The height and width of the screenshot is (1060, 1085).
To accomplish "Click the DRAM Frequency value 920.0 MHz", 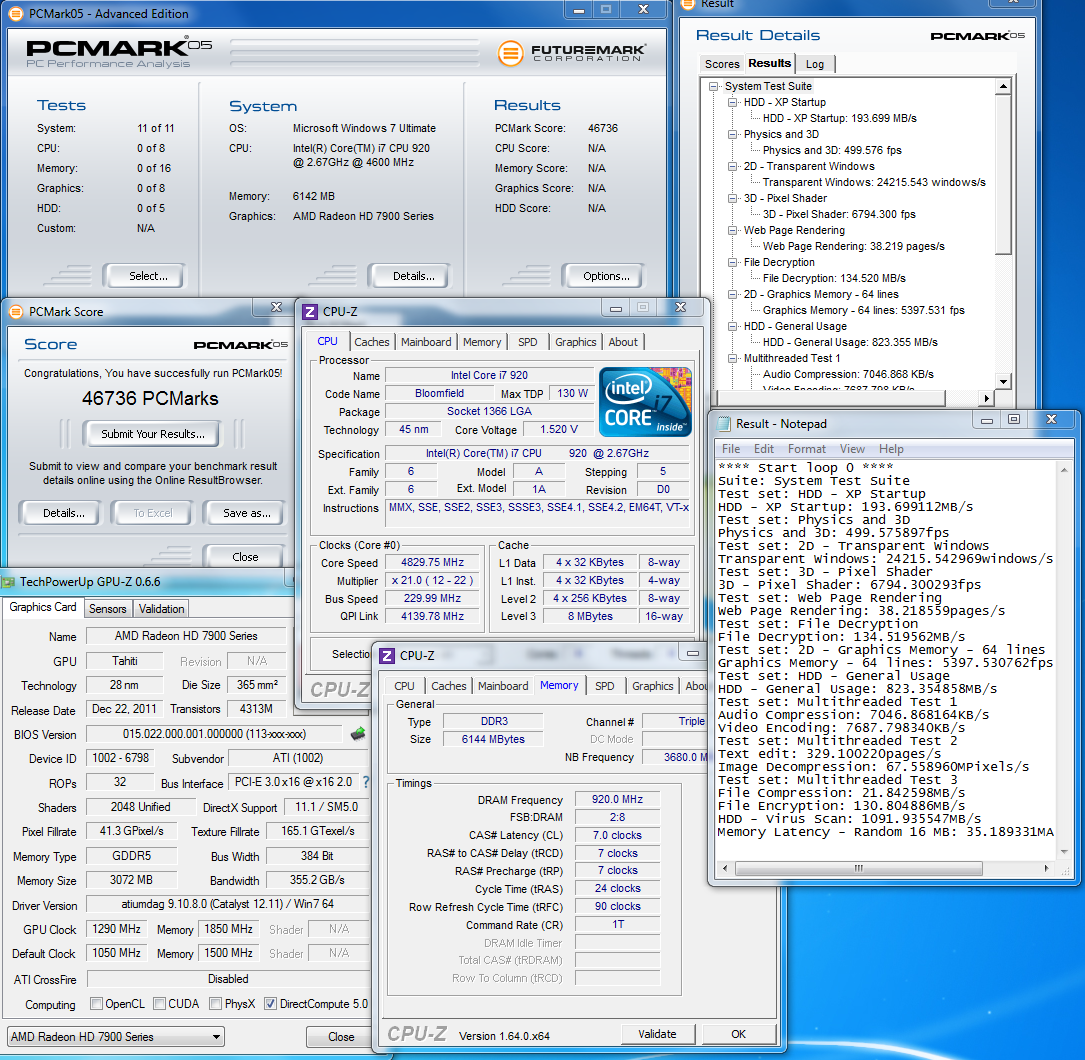I will click(617, 799).
